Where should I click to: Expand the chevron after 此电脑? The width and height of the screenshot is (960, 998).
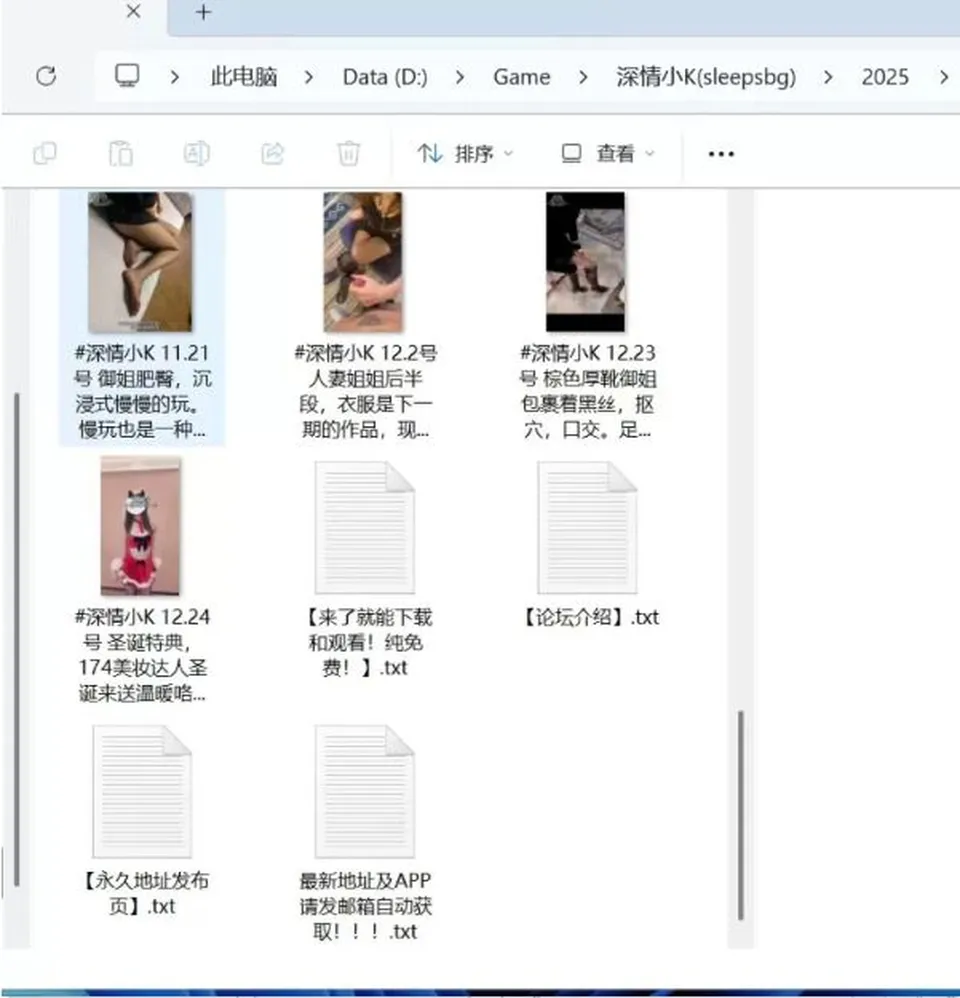309,77
